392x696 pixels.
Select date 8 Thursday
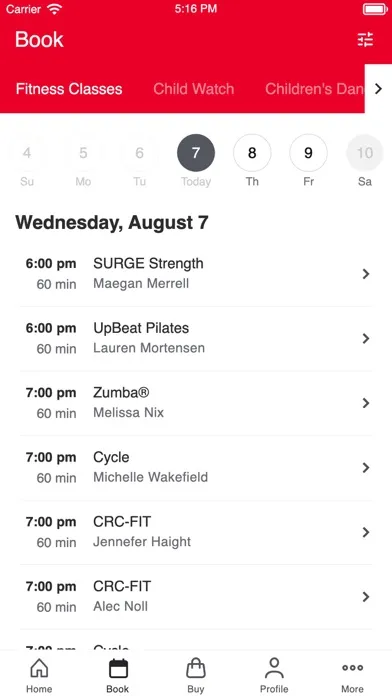pos(252,153)
